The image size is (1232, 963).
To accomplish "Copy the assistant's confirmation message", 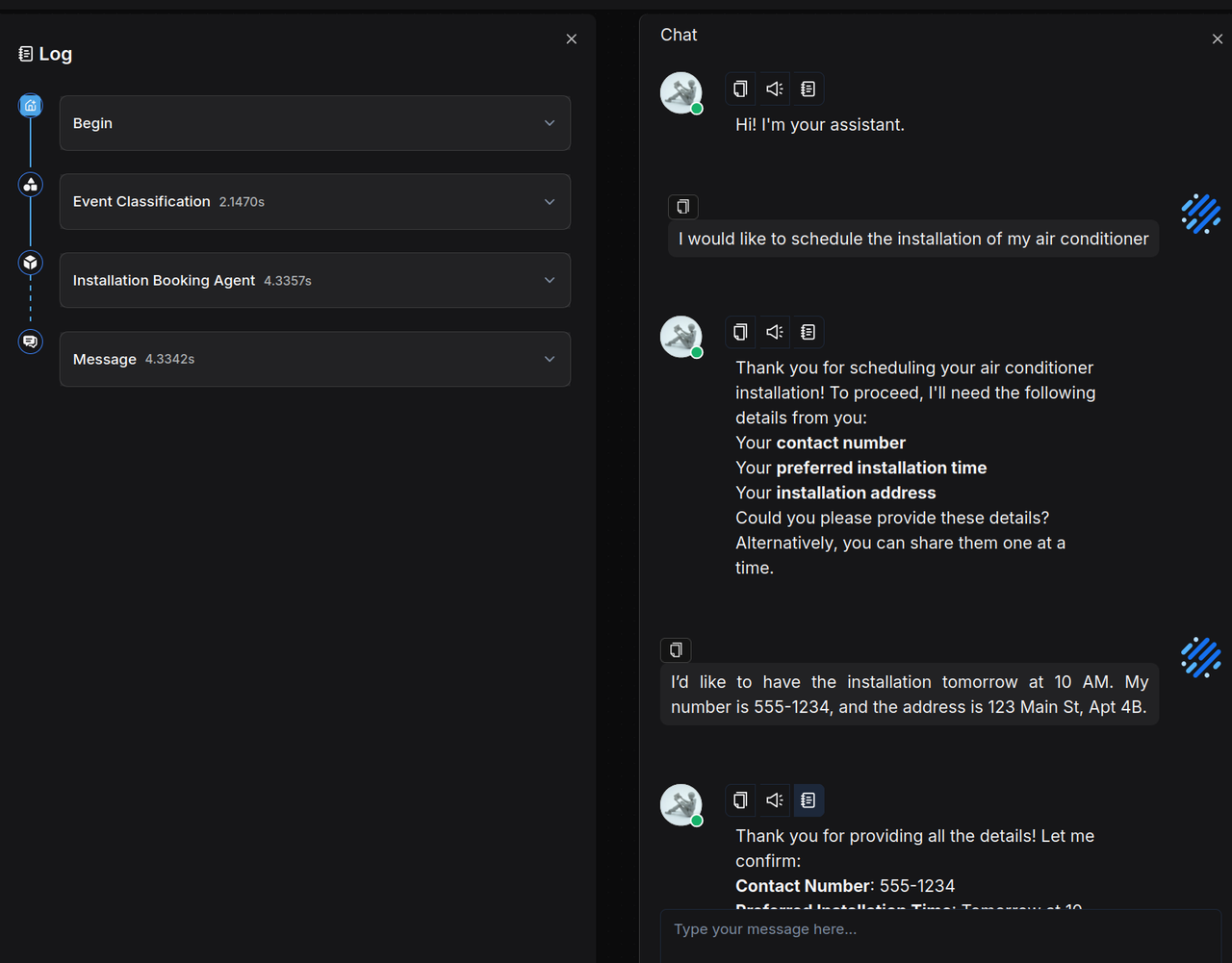I will (740, 800).
